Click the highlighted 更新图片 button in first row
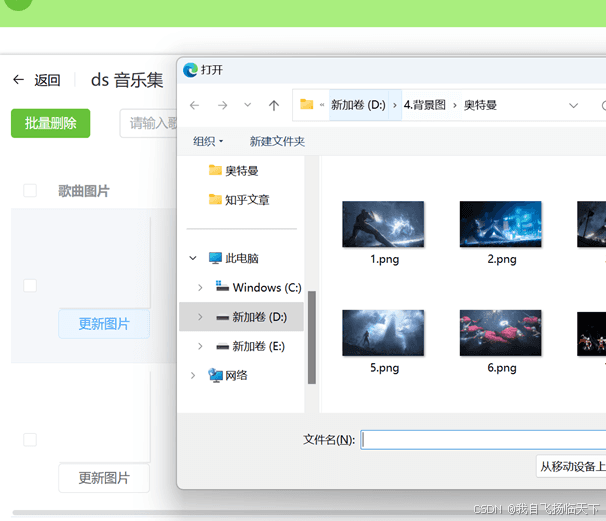 point(104,324)
